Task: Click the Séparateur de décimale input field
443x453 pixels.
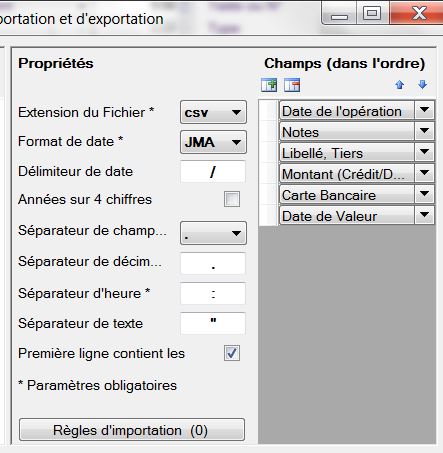Action: point(213,263)
